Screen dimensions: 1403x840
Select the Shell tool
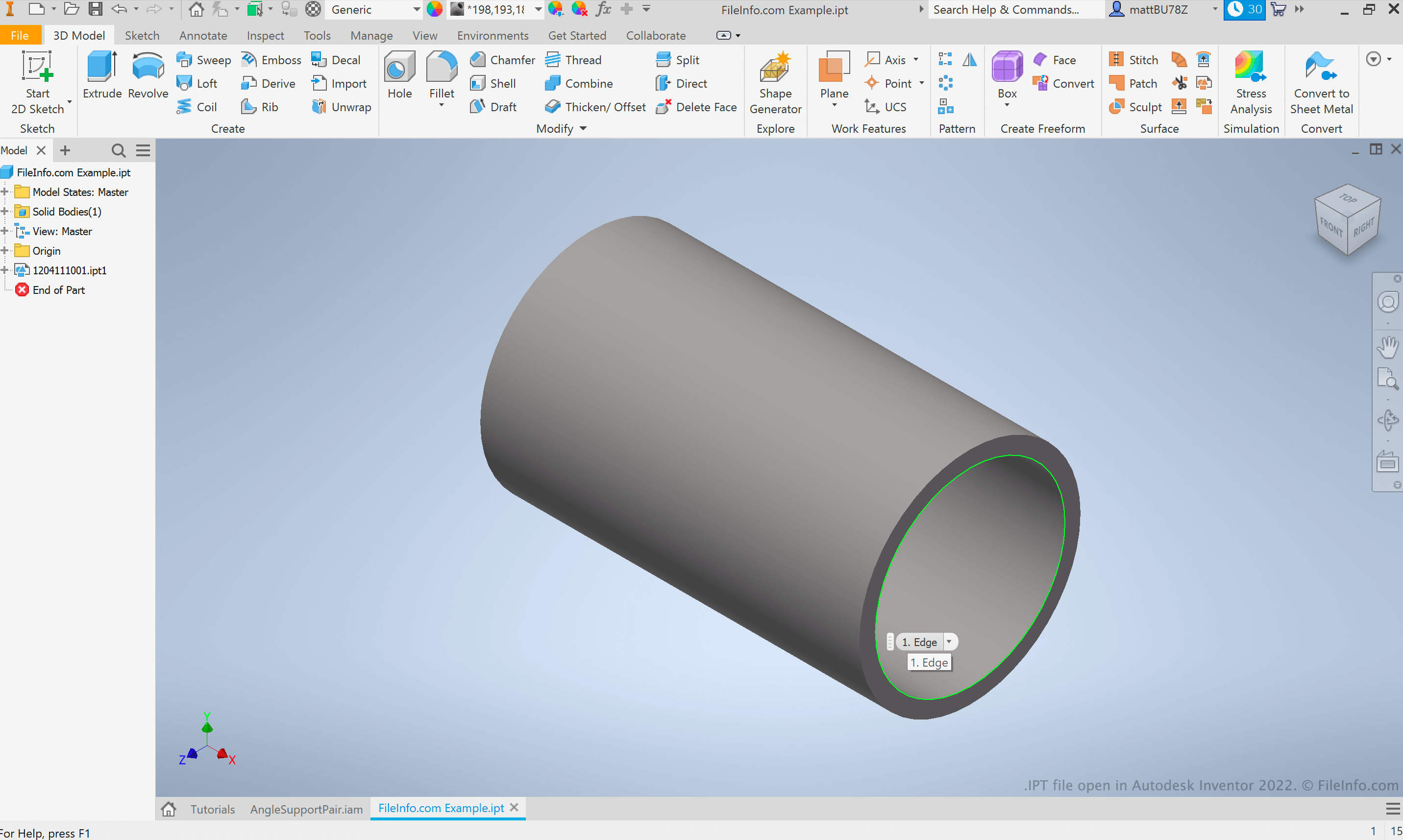tap(493, 83)
